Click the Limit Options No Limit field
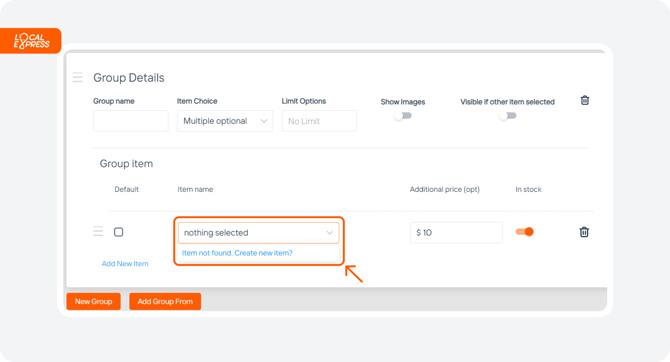 pos(319,121)
